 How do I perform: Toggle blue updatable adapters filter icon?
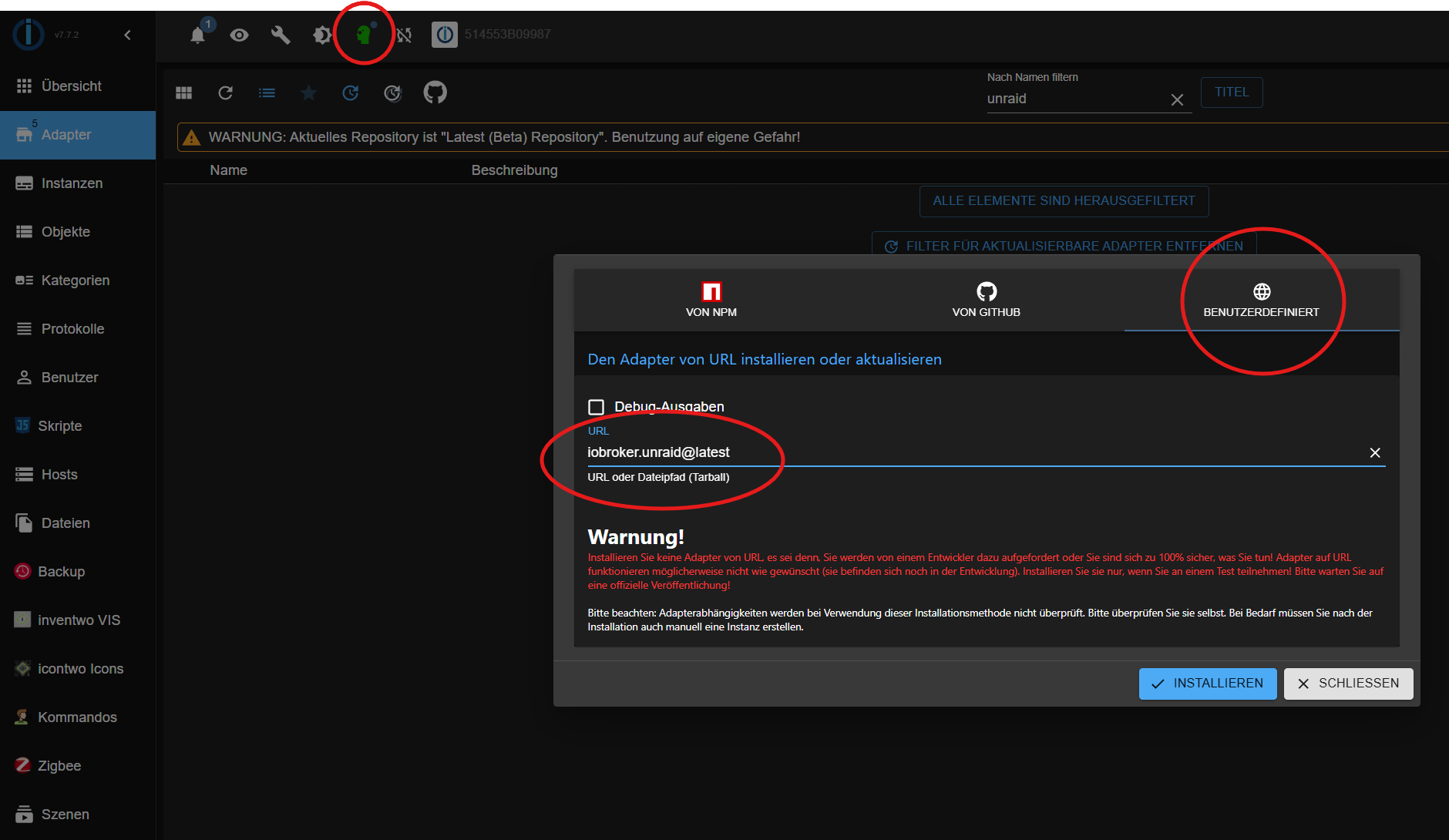[351, 93]
